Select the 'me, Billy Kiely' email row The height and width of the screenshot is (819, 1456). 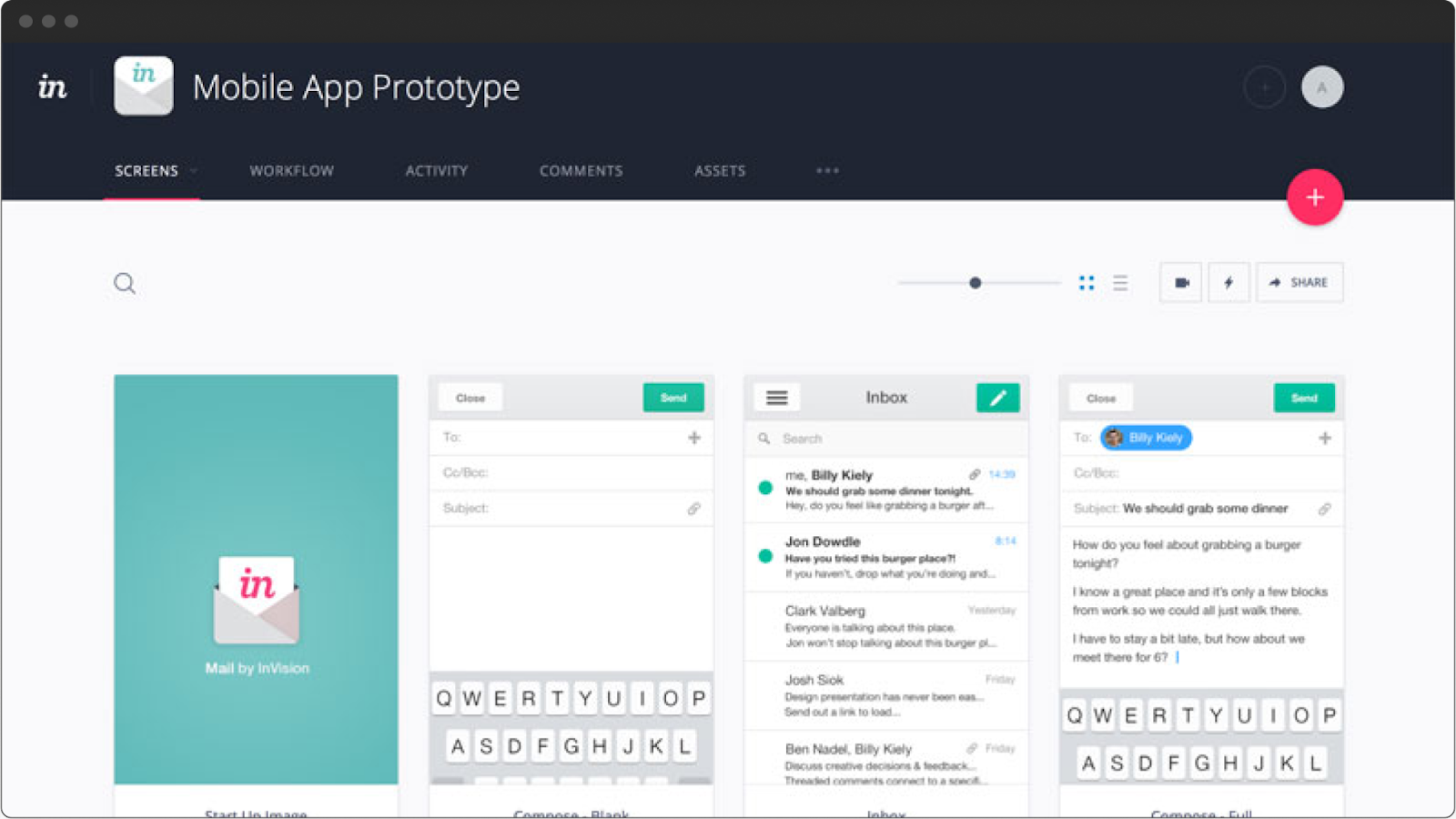pyautogui.click(x=886, y=490)
